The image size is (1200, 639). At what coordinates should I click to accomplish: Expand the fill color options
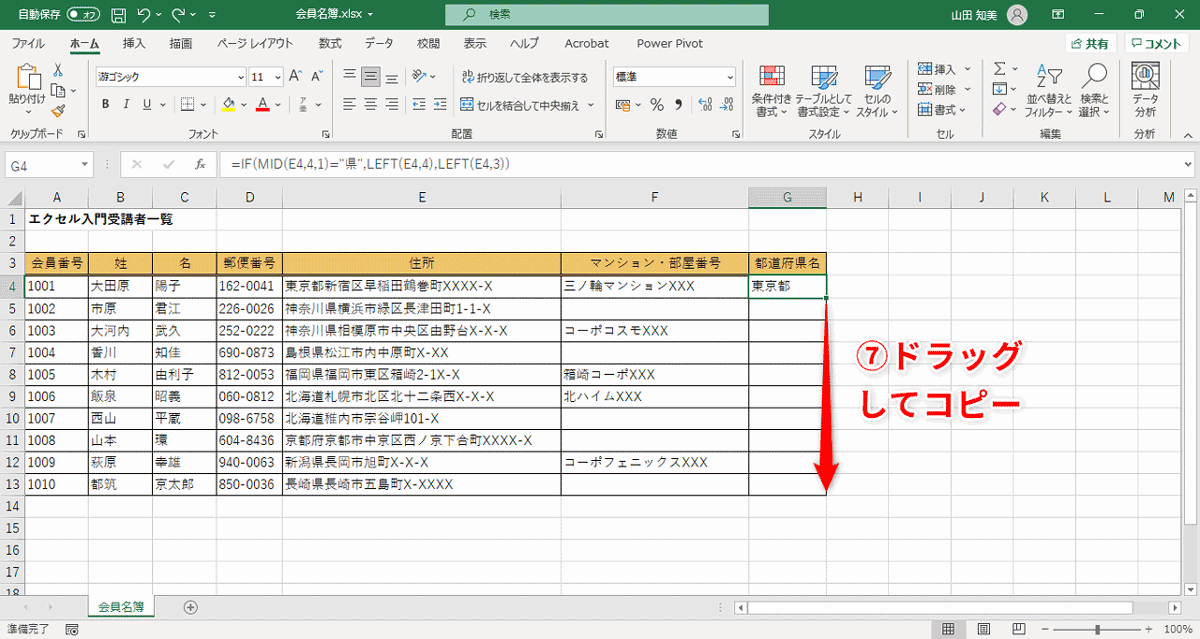point(243,103)
